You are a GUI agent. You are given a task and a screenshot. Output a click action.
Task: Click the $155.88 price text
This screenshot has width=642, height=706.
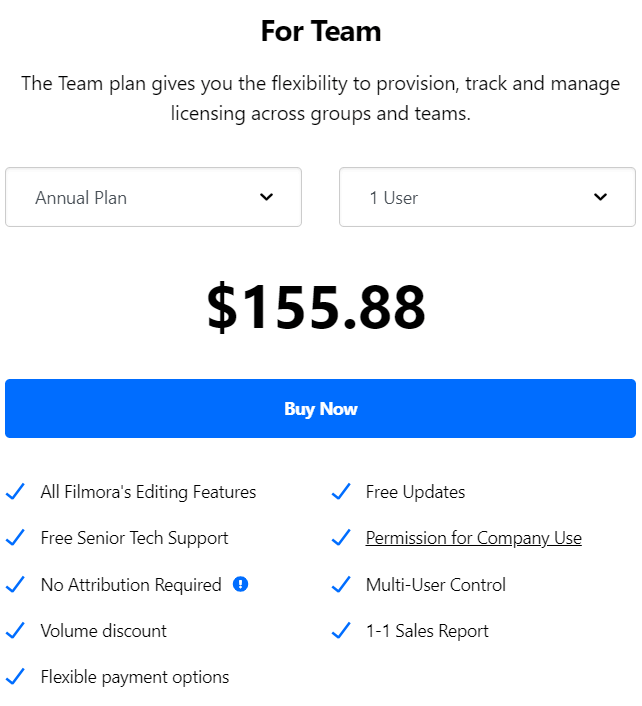click(x=316, y=307)
